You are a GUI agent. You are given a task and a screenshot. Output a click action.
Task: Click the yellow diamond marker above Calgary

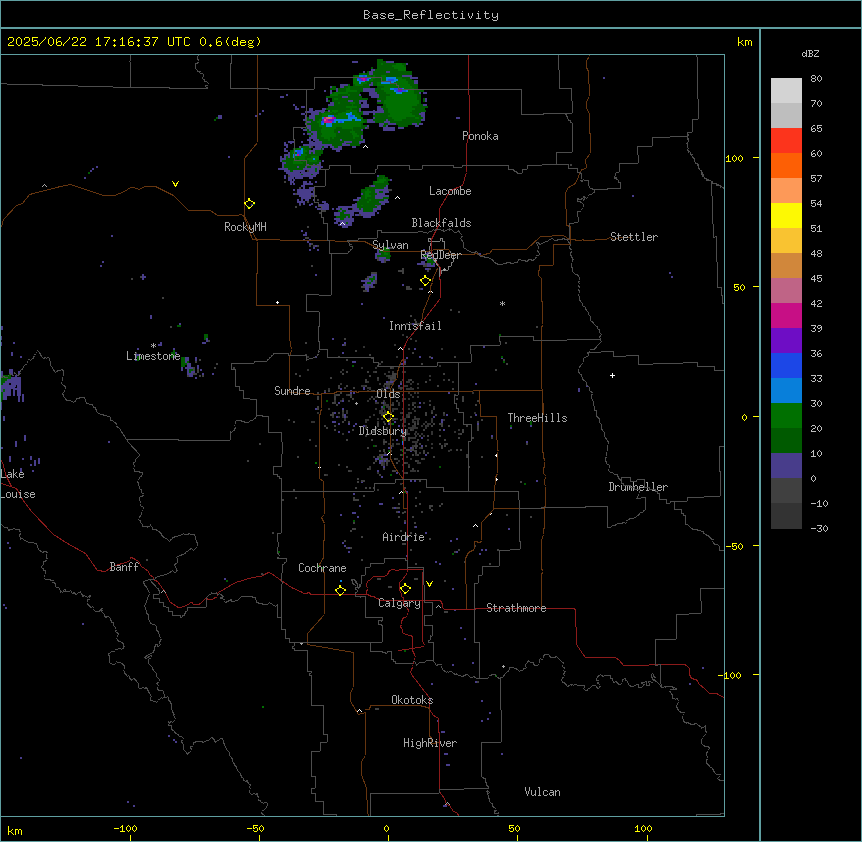tap(405, 589)
